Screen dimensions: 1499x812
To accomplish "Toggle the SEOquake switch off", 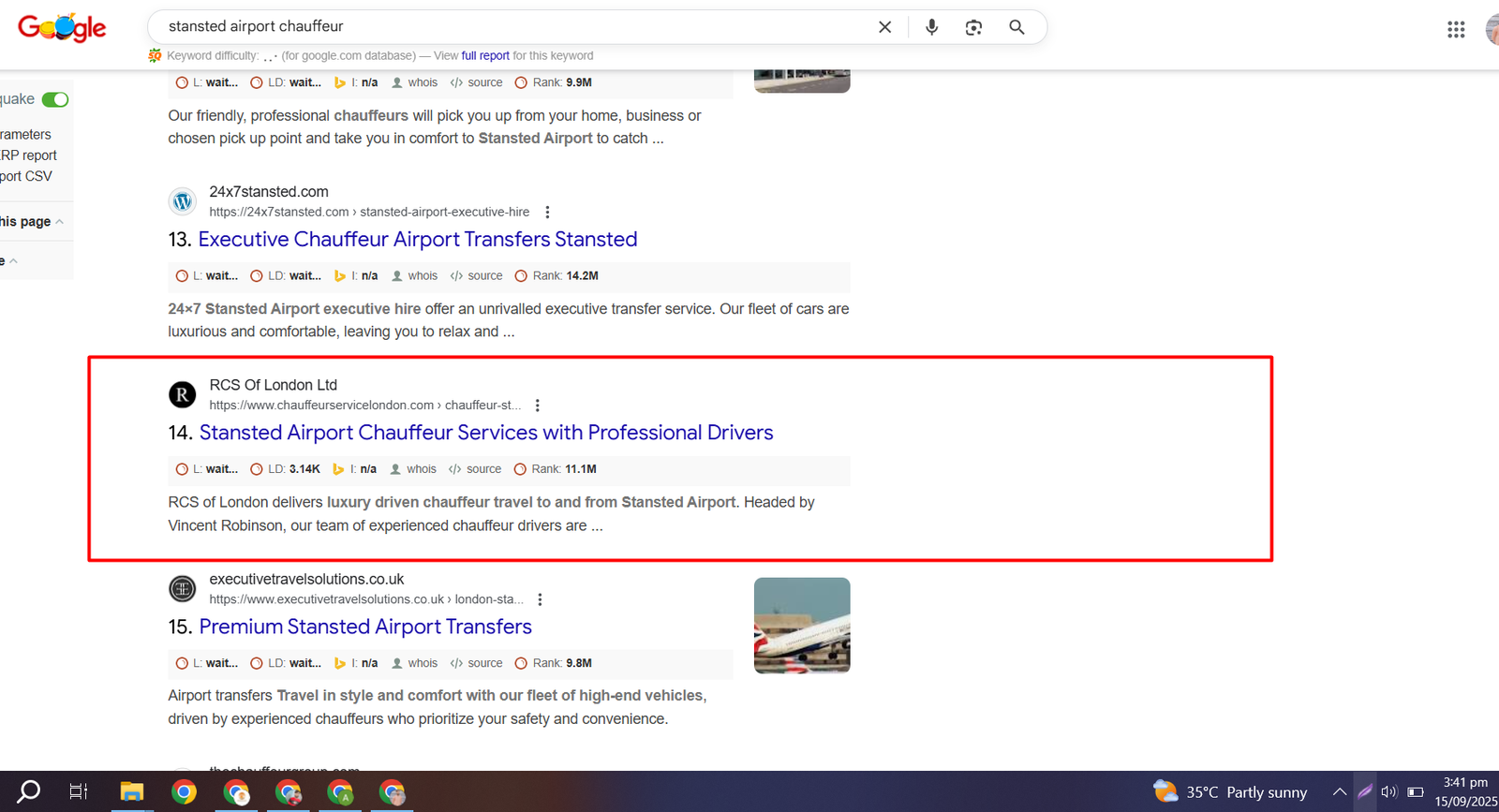I will click(55, 99).
